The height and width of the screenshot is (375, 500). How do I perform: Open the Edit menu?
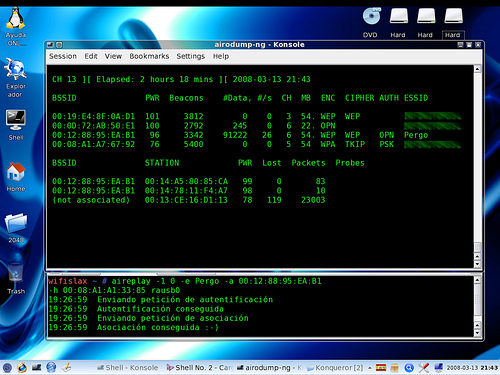coord(91,56)
